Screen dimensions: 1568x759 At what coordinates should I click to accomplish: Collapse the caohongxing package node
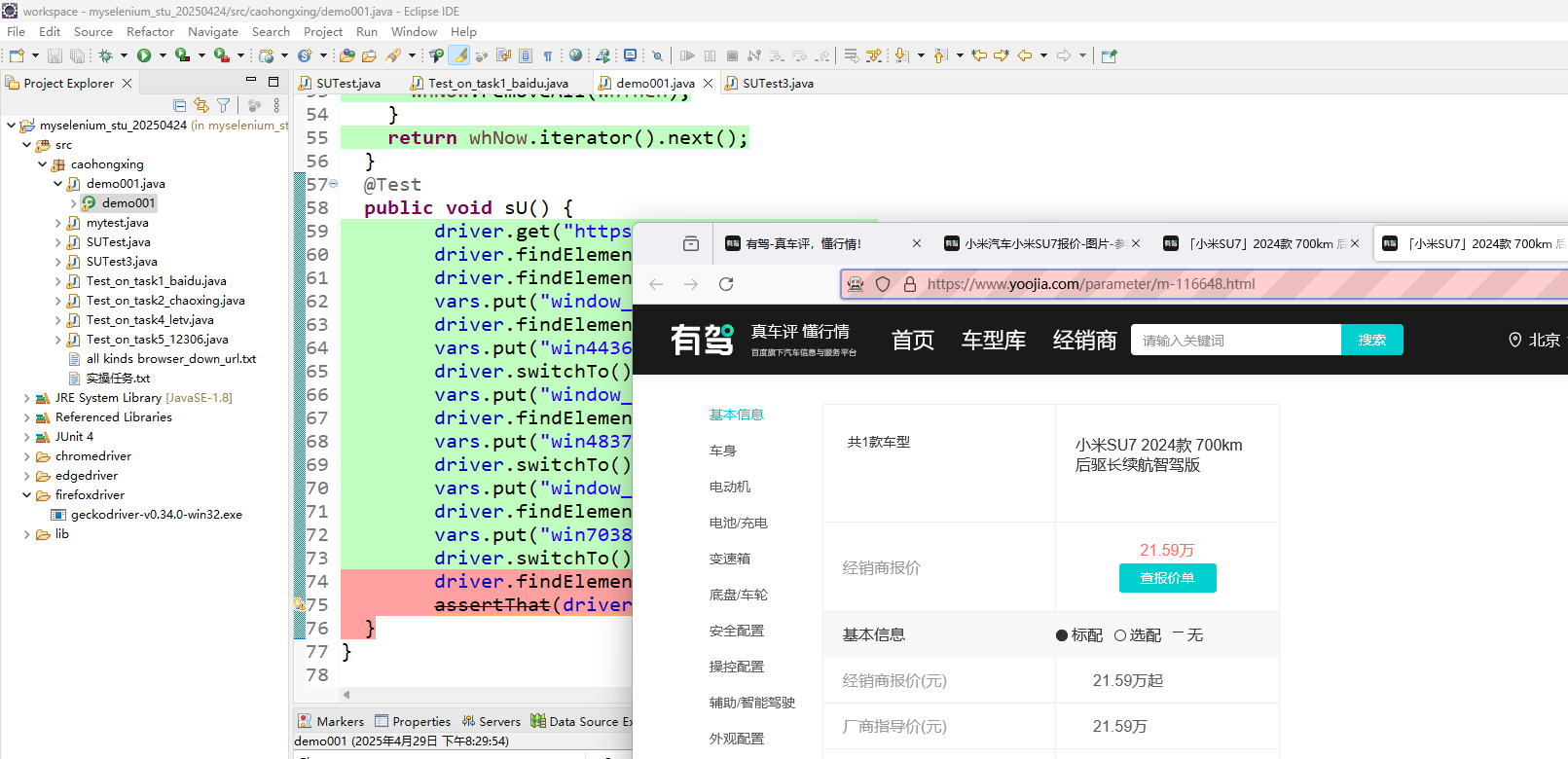tap(42, 164)
